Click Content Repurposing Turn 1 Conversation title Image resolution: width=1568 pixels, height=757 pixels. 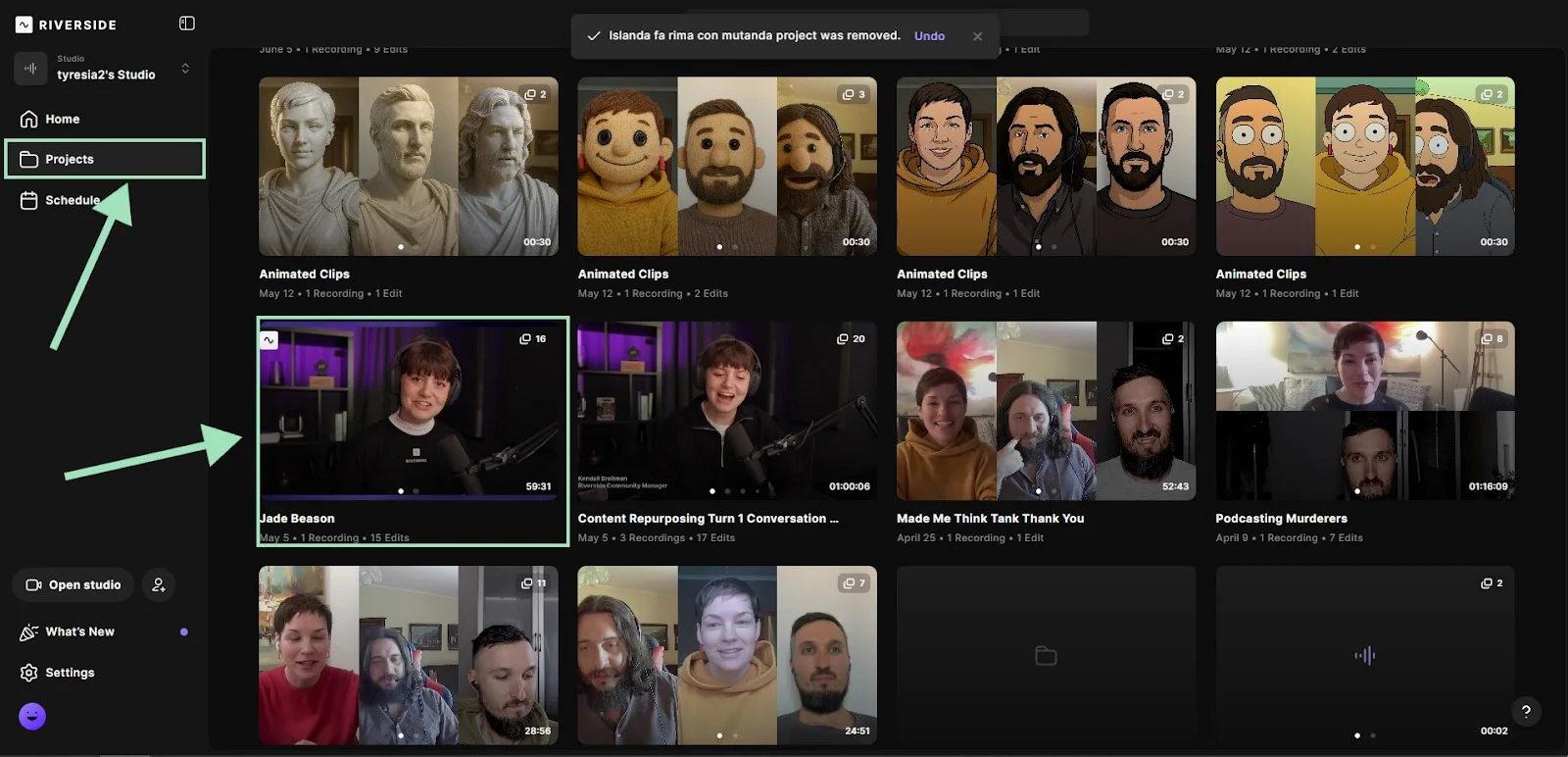[708, 519]
